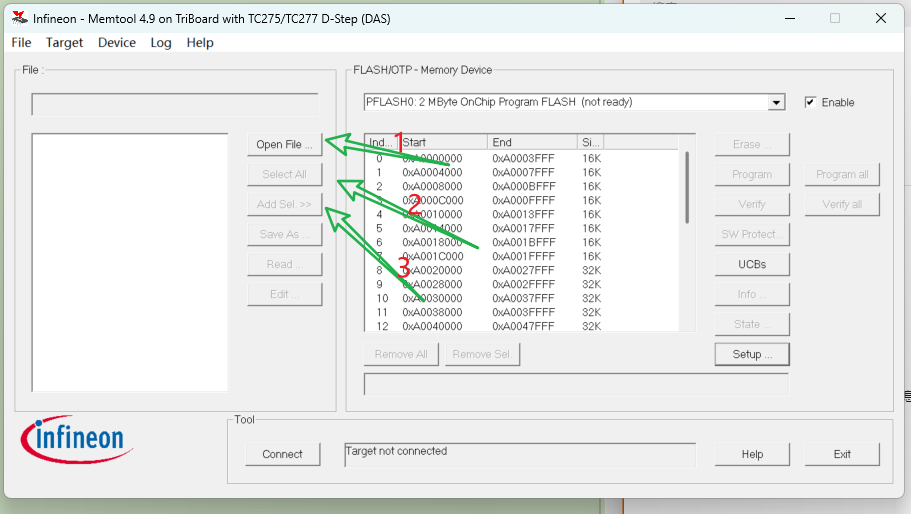The width and height of the screenshot is (911, 514).
Task: Select sector row ending 0xA001FFFF
Action: [521, 256]
